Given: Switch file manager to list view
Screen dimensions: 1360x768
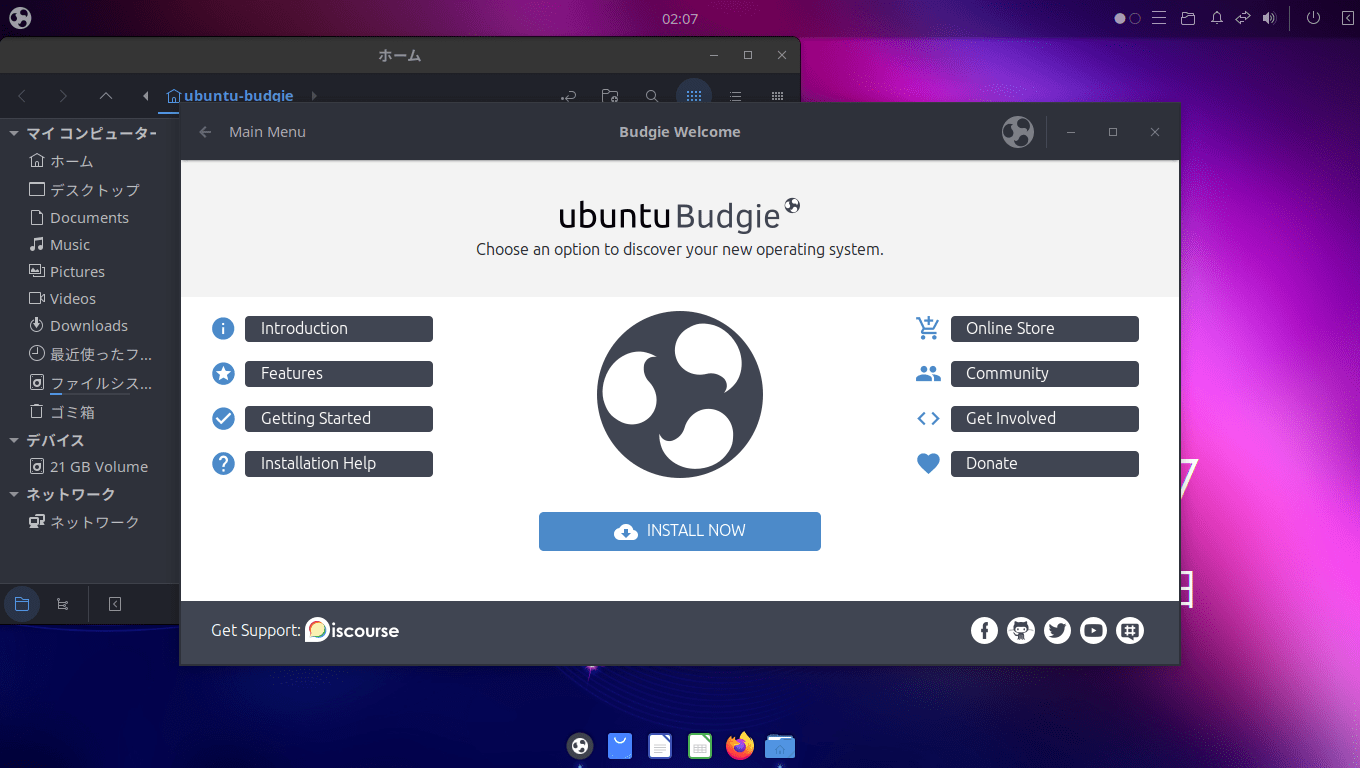Looking at the screenshot, I should coord(735,96).
